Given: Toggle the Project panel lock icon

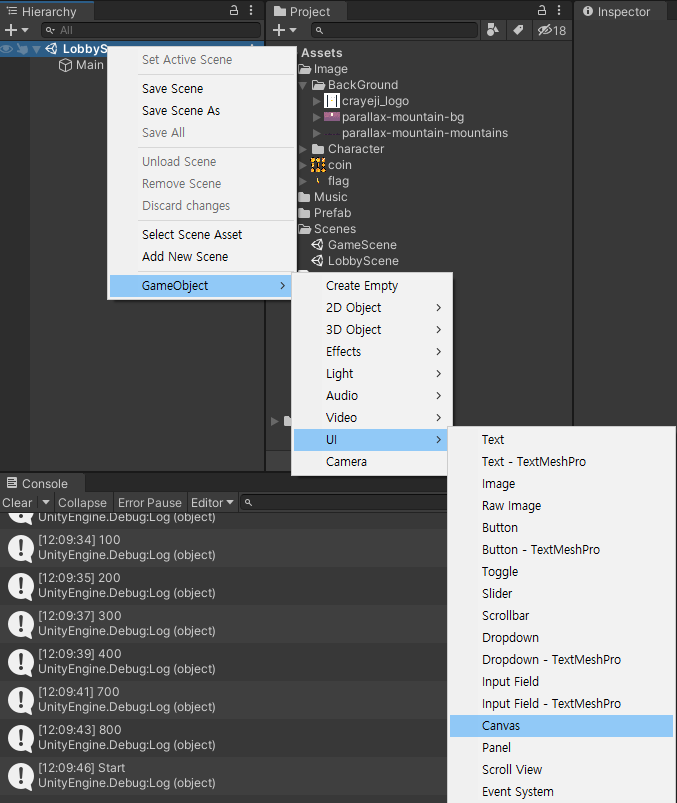Looking at the screenshot, I should (x=541, y=10).
